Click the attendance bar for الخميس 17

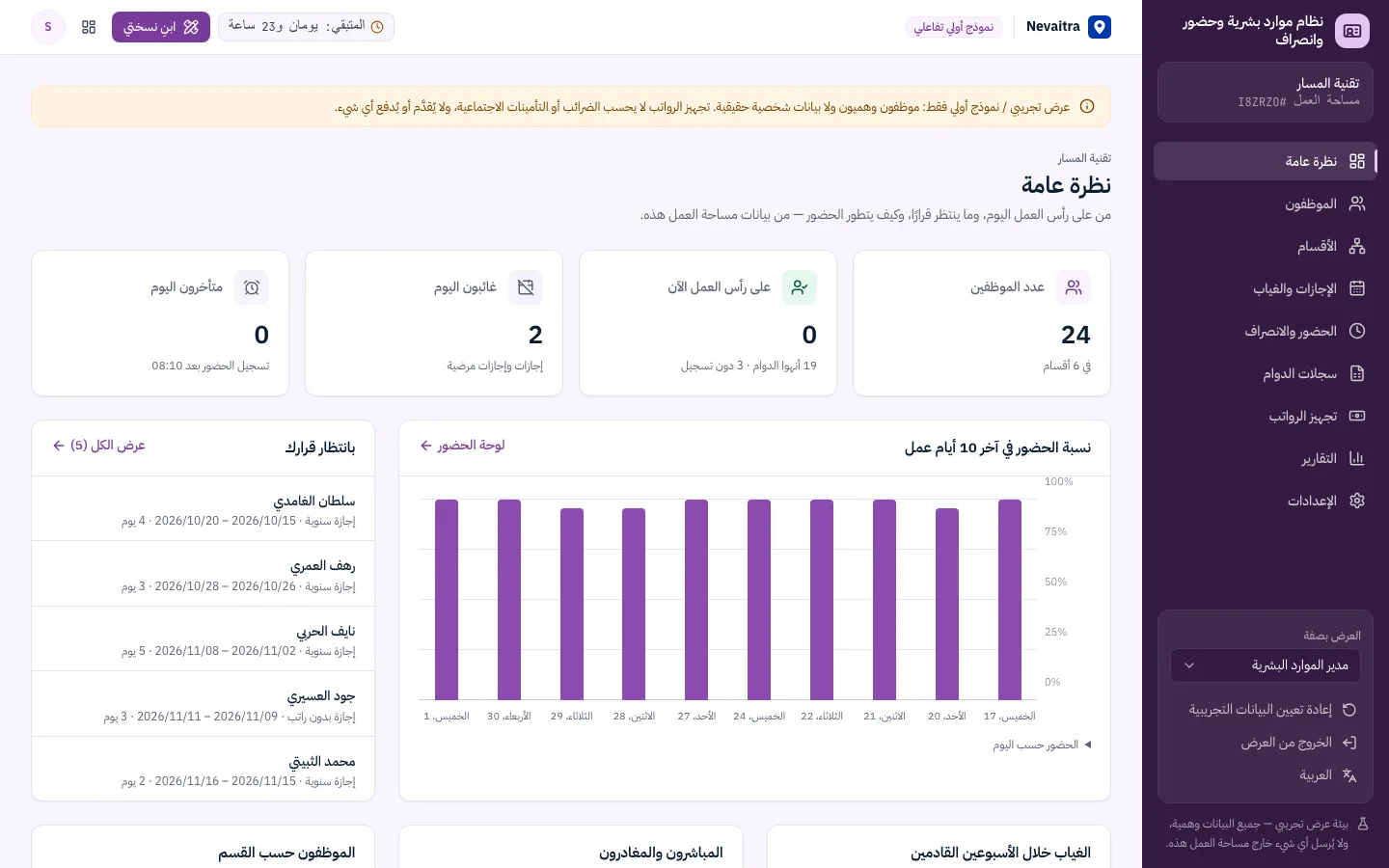pos(1010,600)
